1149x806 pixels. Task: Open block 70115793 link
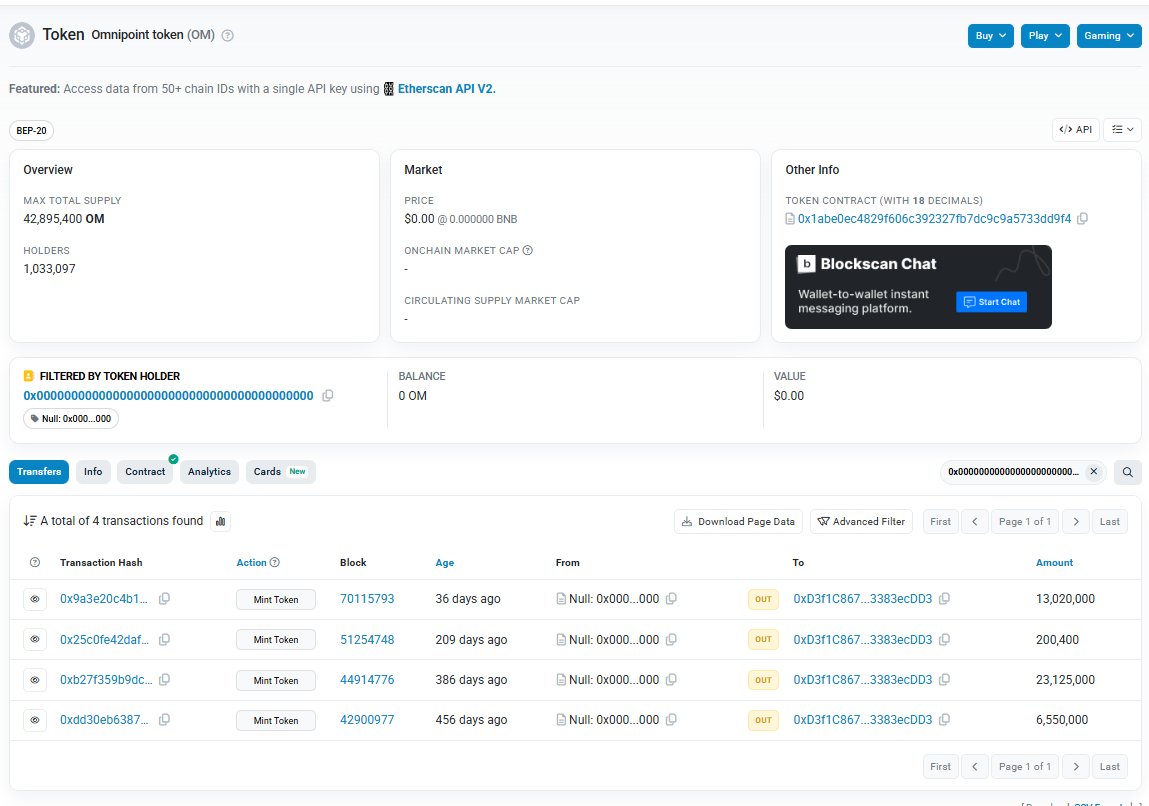(367, 599)
